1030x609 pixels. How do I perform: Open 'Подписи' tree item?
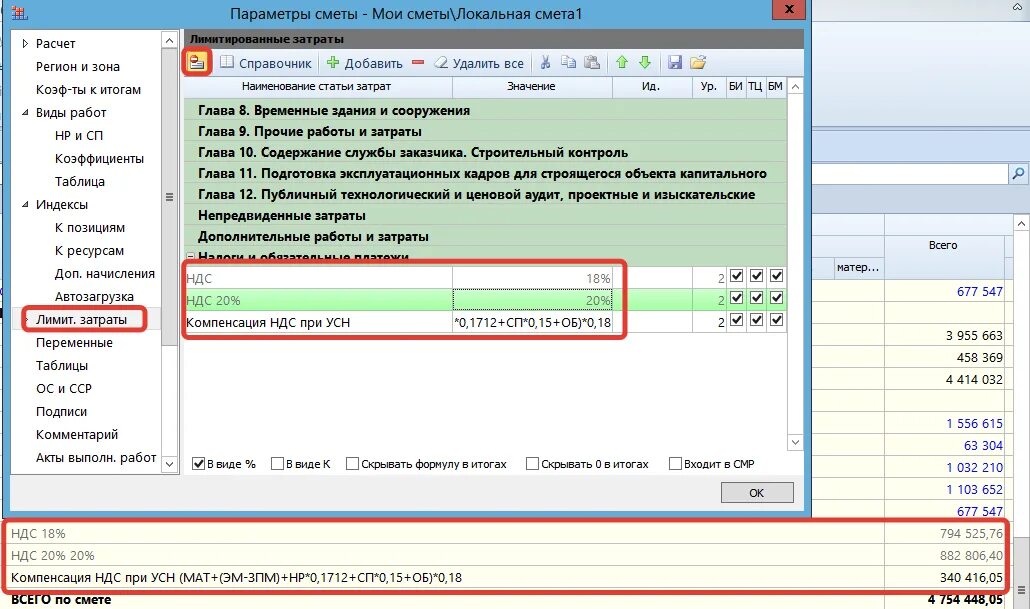click(61, 411)
